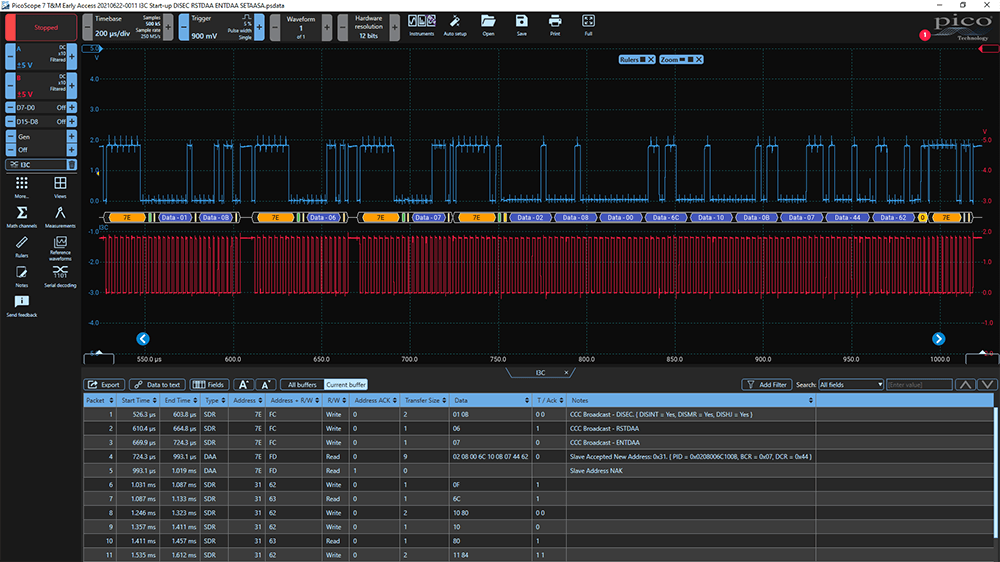The image size is (1000, 562).
Task: Go to previous search result arrow
Action: pyautogui.click(x=966, y=385)
